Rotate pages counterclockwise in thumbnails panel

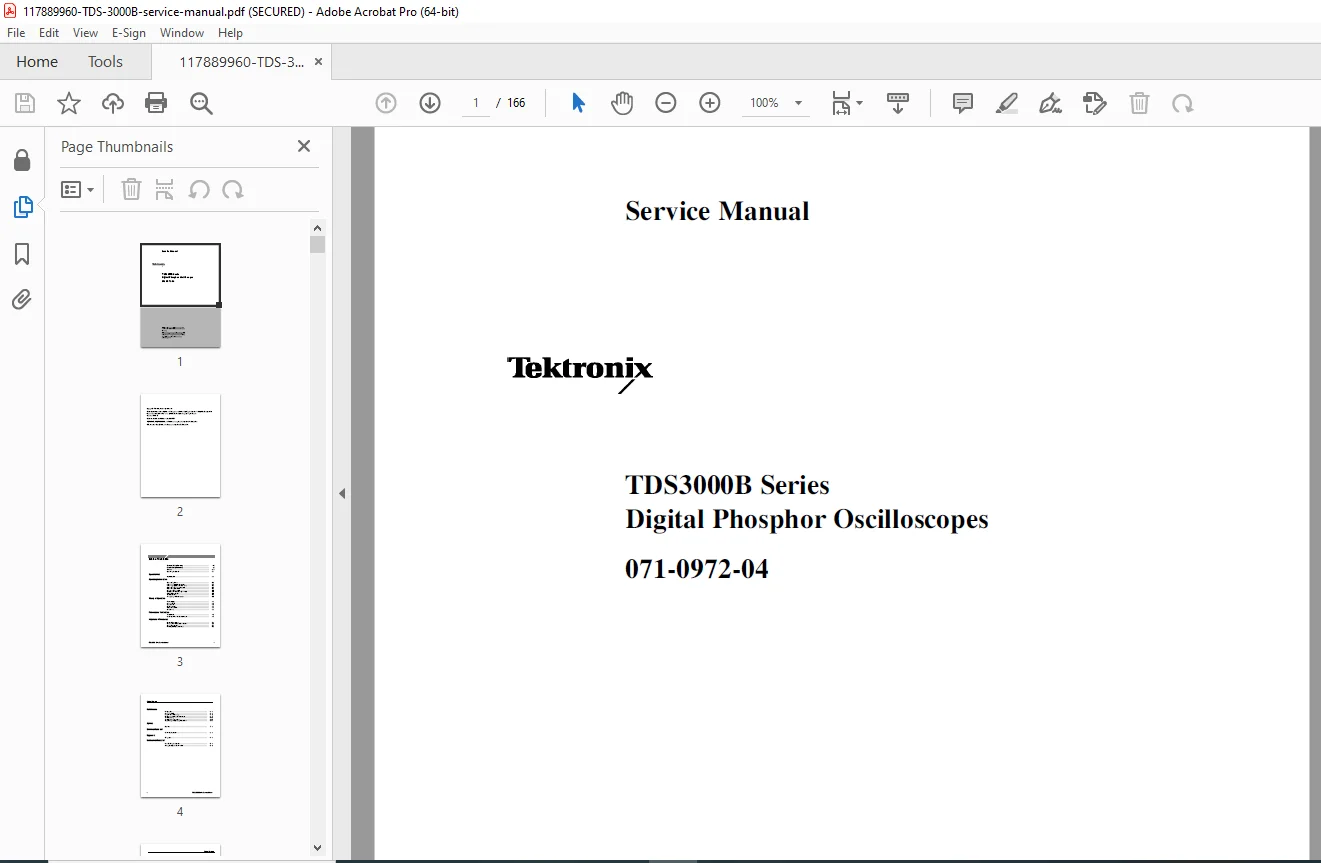(x=199, y=189)
